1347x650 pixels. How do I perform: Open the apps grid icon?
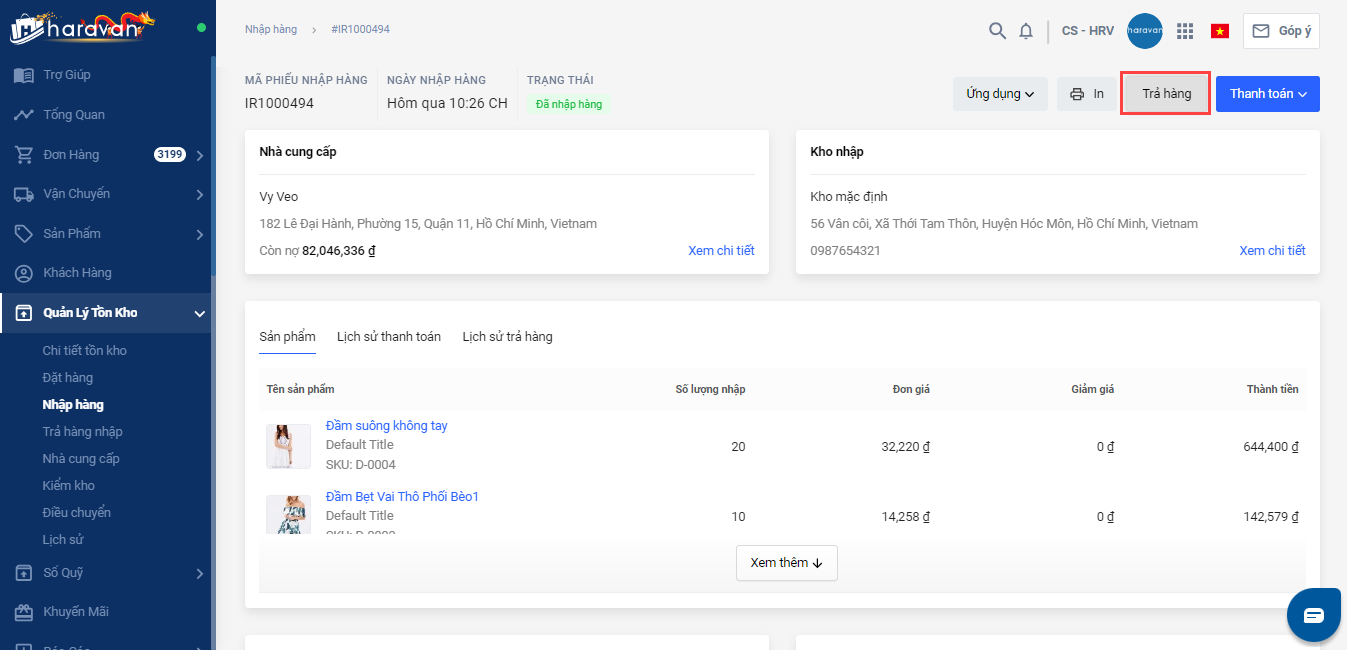[x=1185, y=31]
